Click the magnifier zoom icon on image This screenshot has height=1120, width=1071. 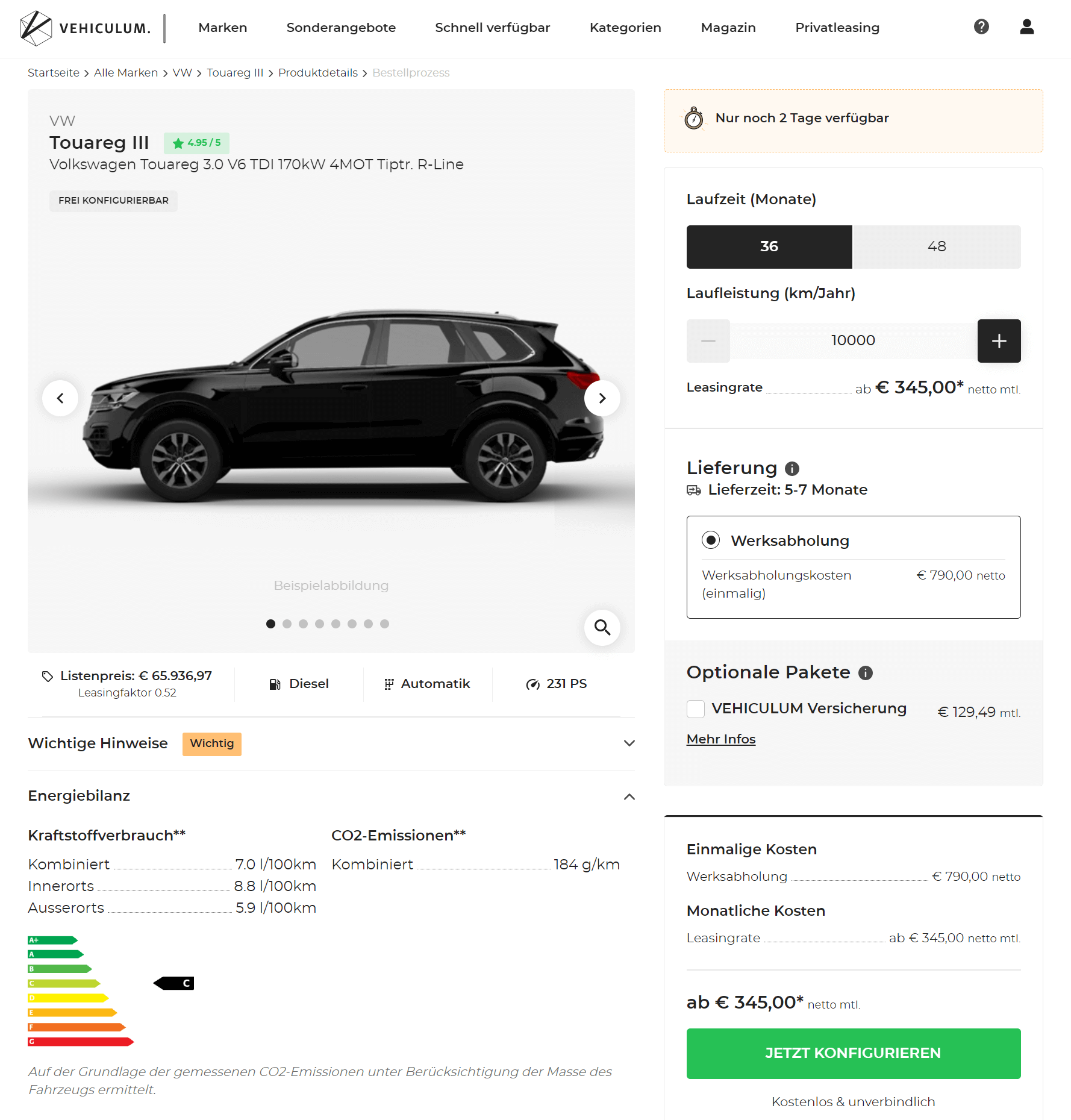[602, 628]
